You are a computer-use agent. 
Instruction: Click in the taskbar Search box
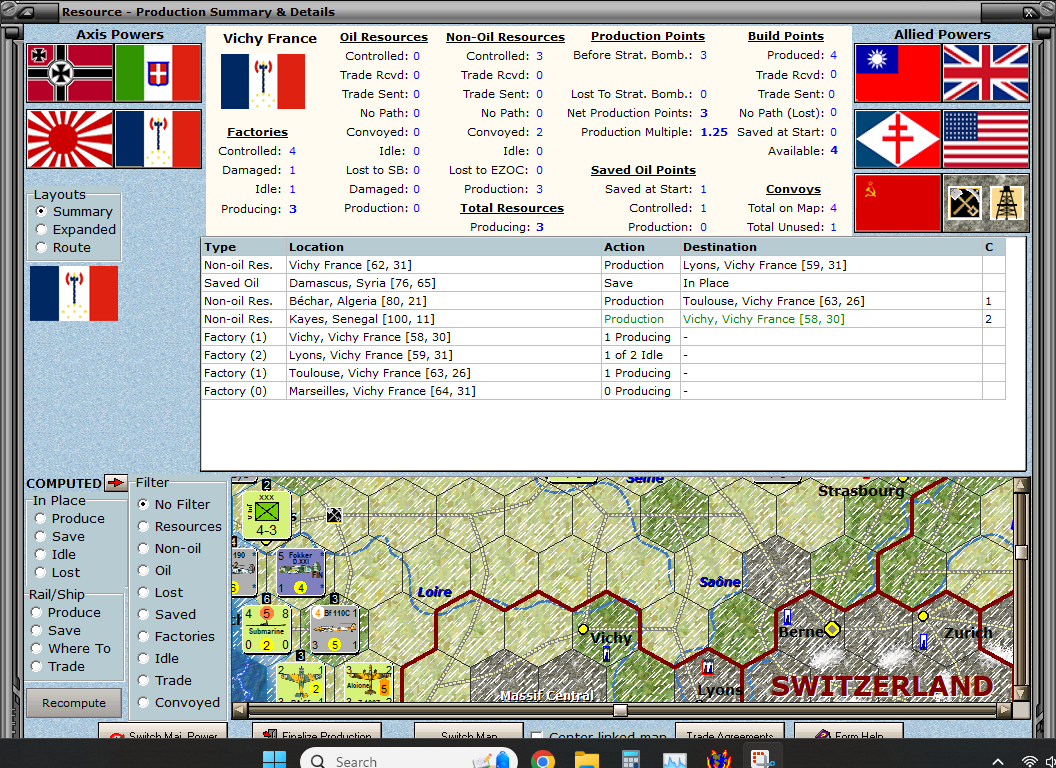408,760
